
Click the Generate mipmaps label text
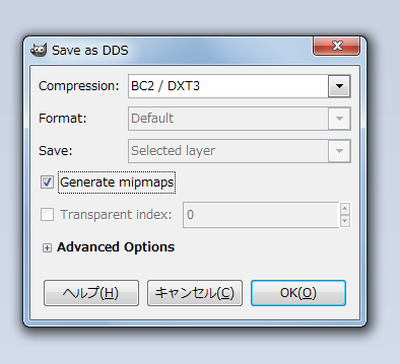coord(117,182)
